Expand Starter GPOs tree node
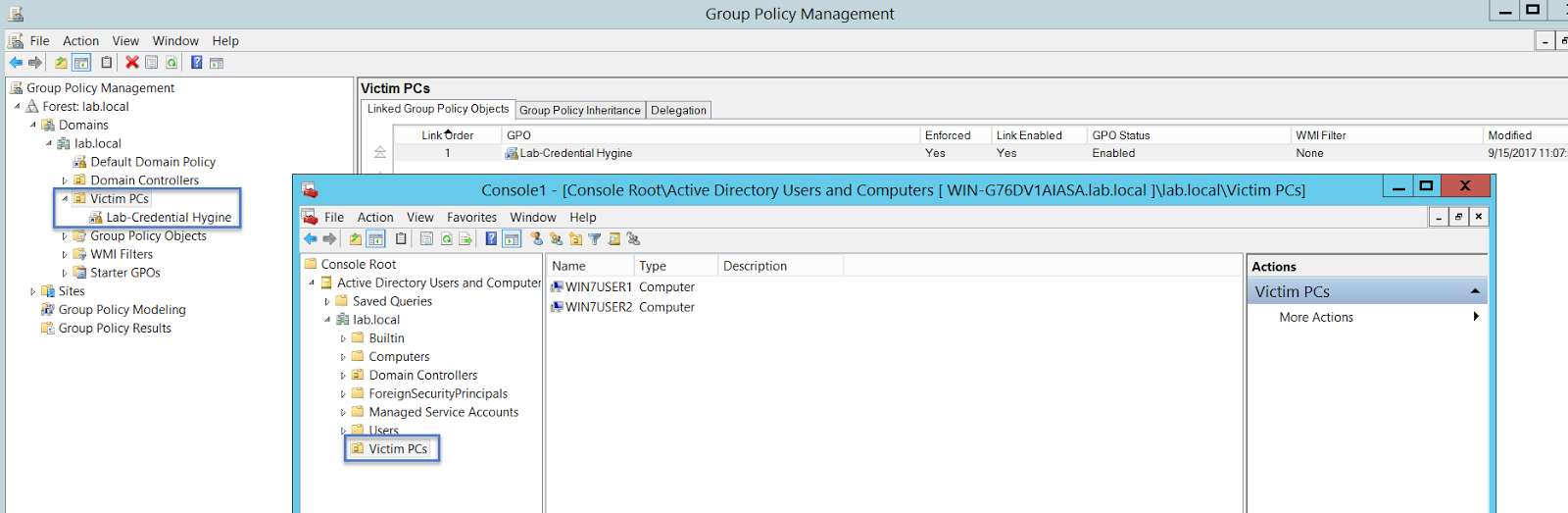 (x=65, y=274)
